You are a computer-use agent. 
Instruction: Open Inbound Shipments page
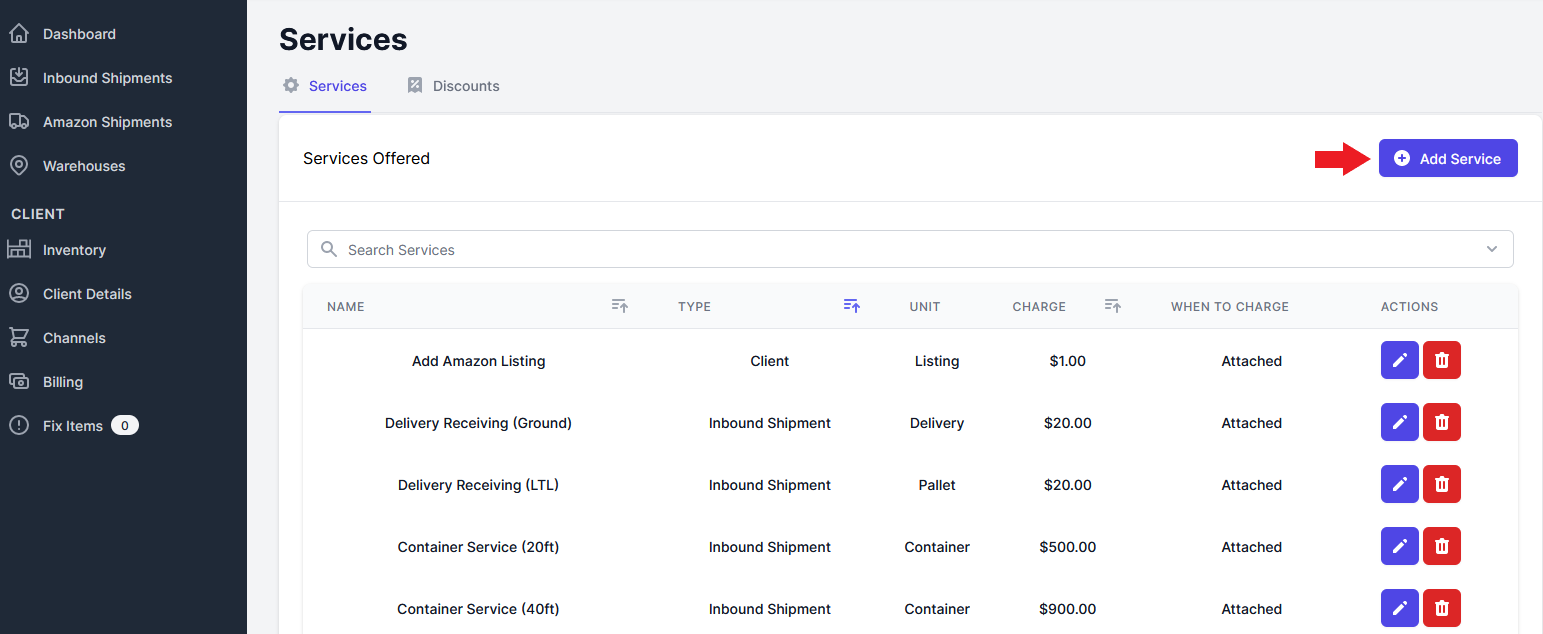[108, 78]
